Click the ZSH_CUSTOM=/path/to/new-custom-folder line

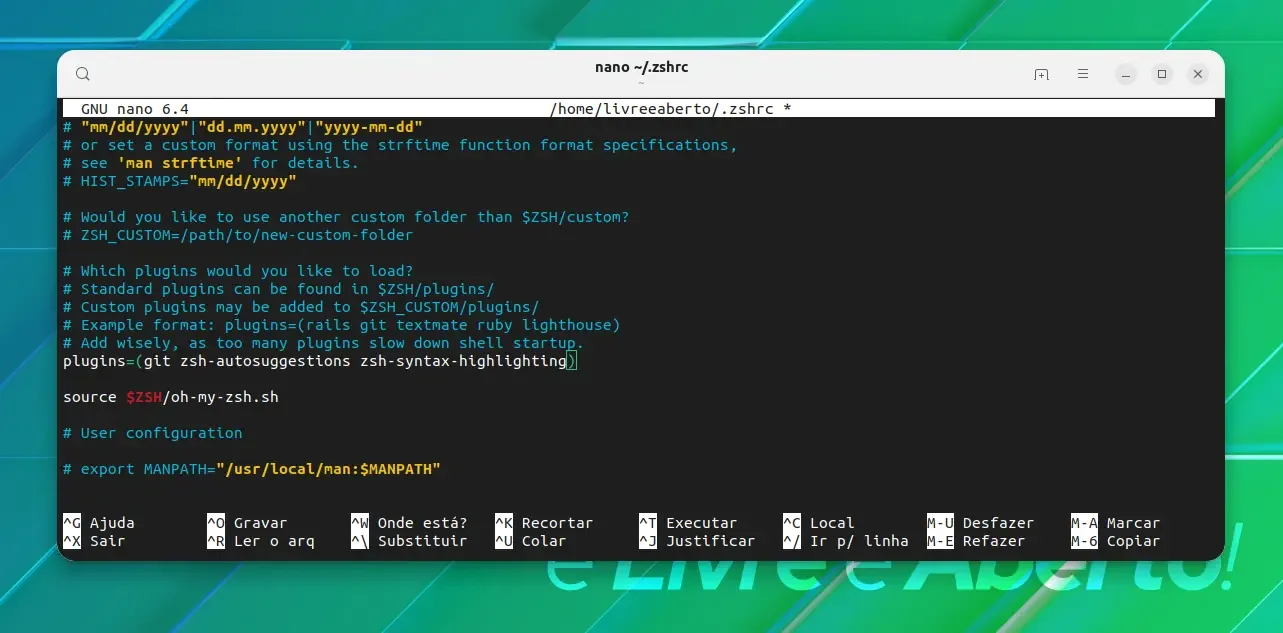click(x=238, y=235)
